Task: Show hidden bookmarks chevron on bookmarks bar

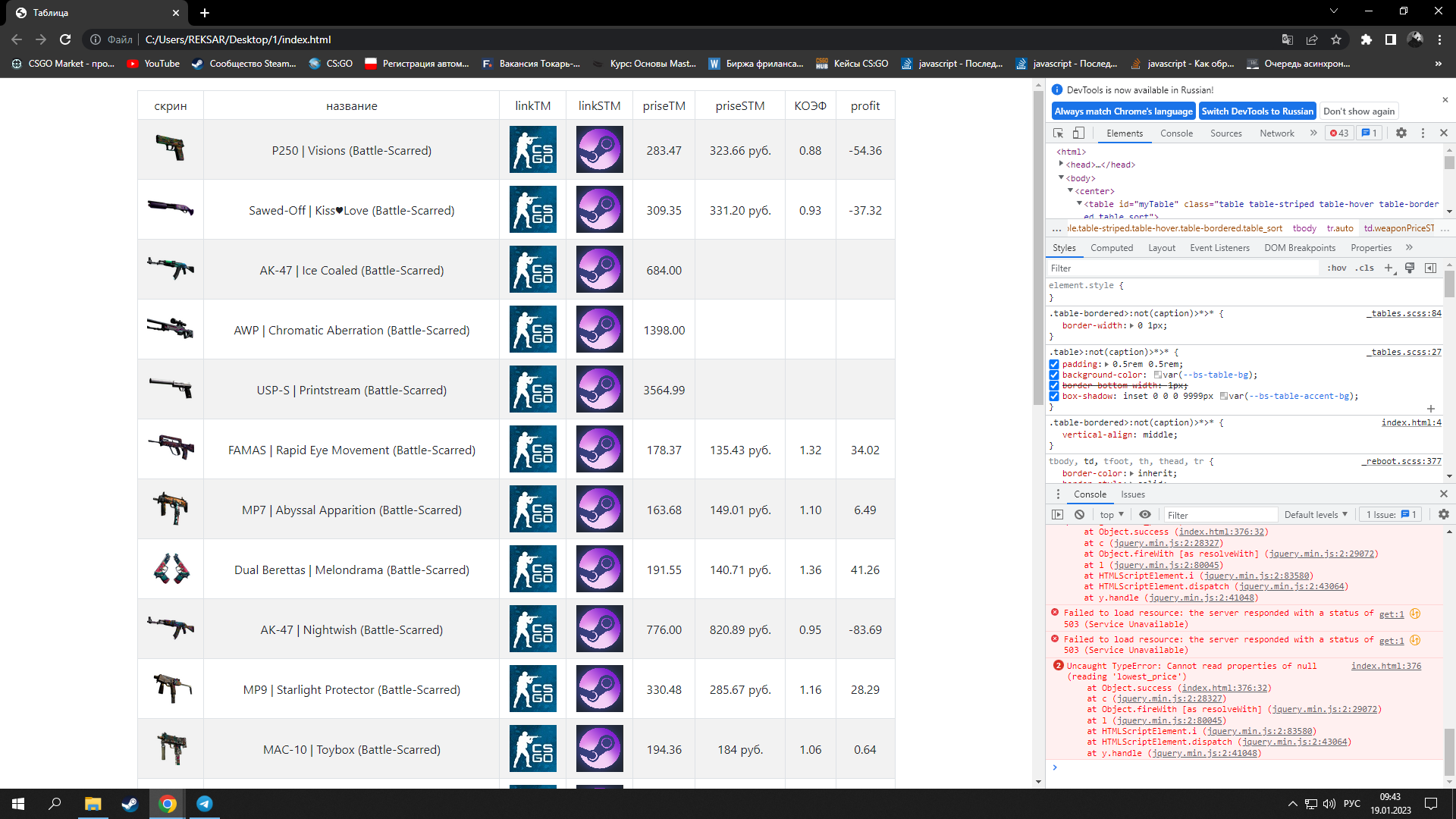Action: tap(1439, 64)
